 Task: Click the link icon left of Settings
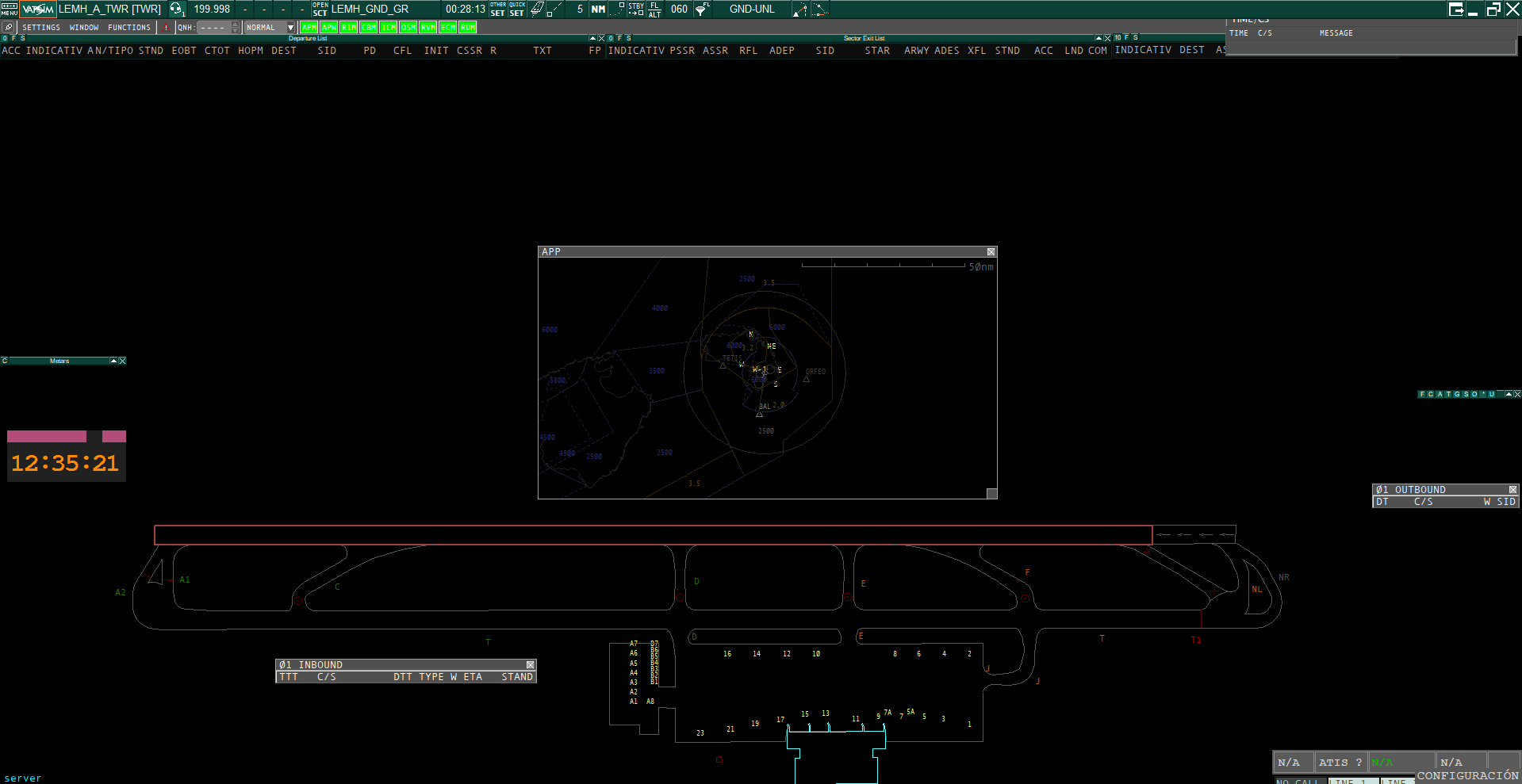[x=9, y=28]
